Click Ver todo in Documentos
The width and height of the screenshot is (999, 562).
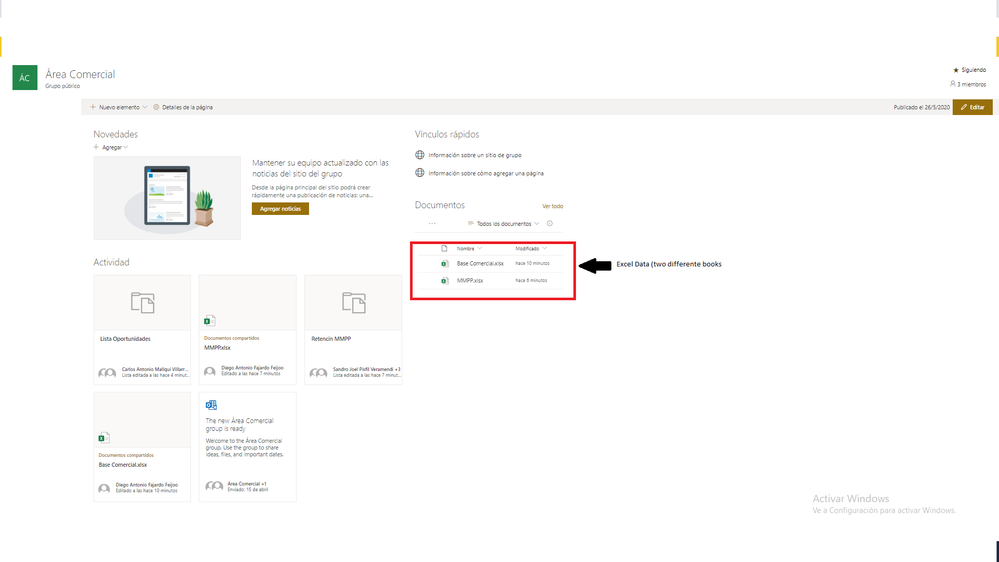pyautogui.click(x=552, y=206)
